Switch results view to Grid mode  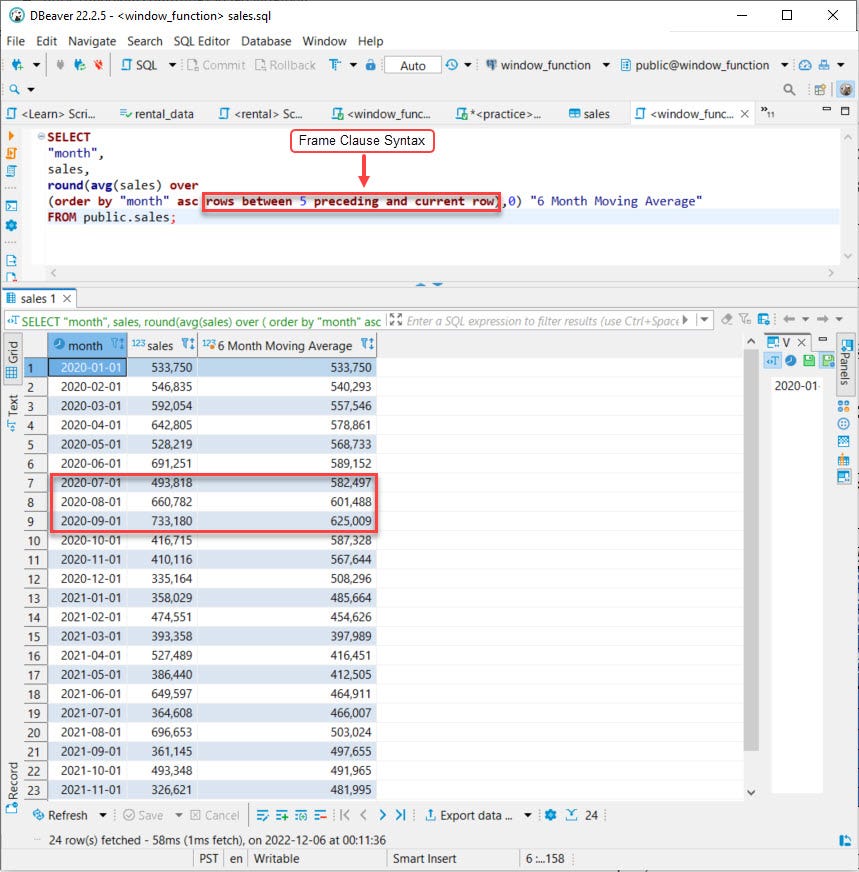pos(13,359)
